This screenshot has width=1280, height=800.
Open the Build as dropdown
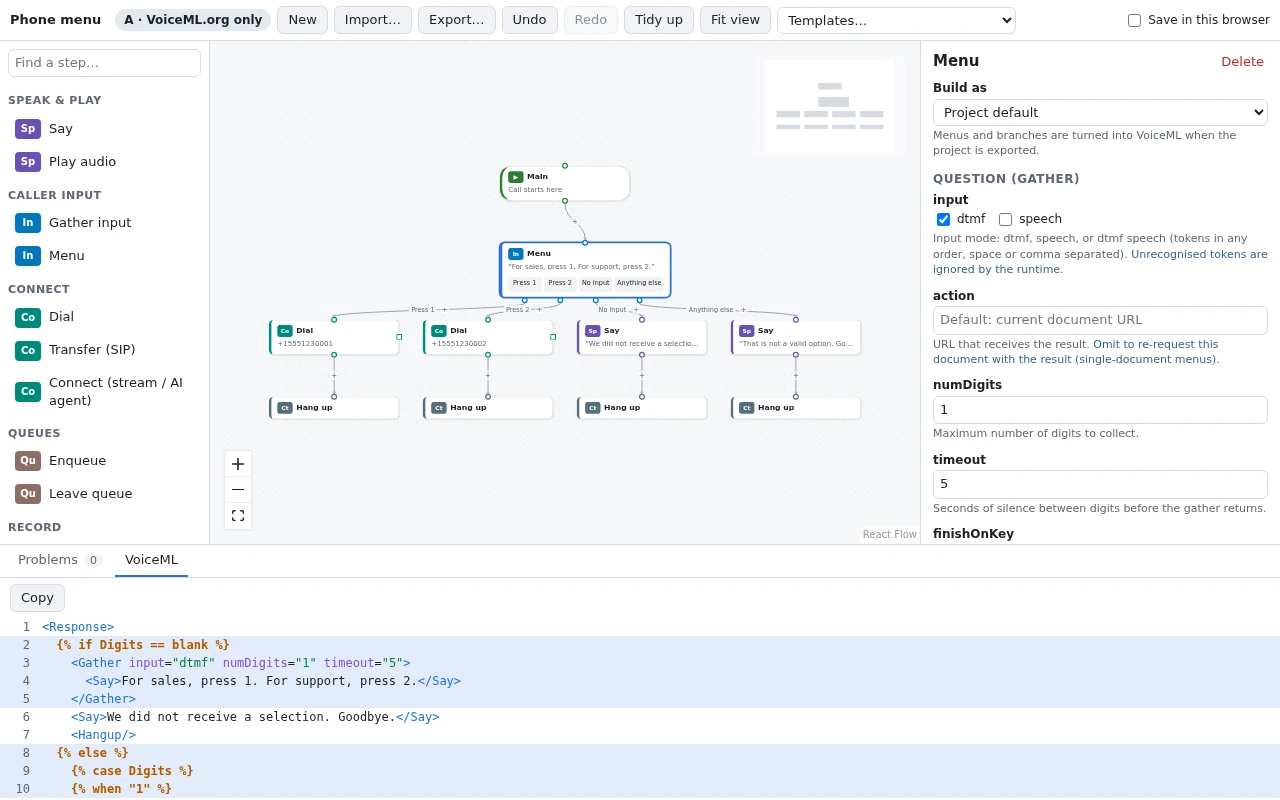click(1100, 113)
